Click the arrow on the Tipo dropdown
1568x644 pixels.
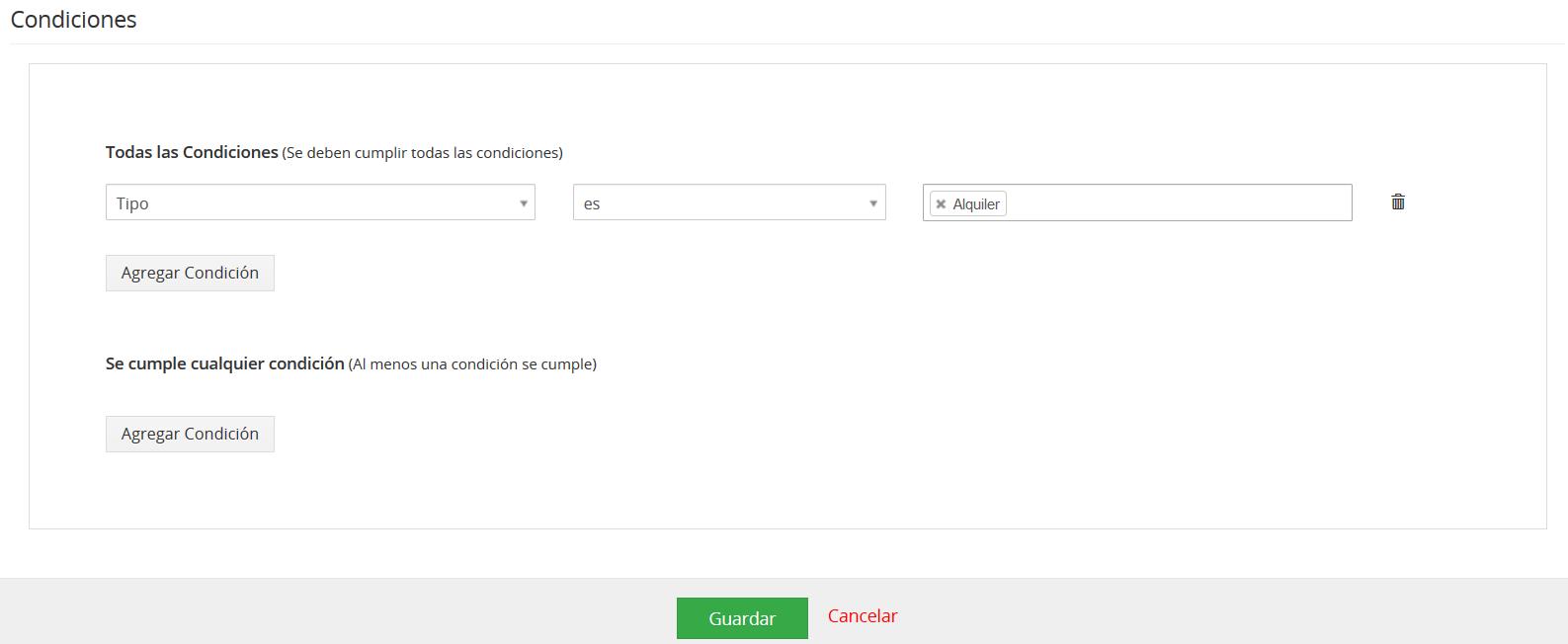click(x=523, y=203)
